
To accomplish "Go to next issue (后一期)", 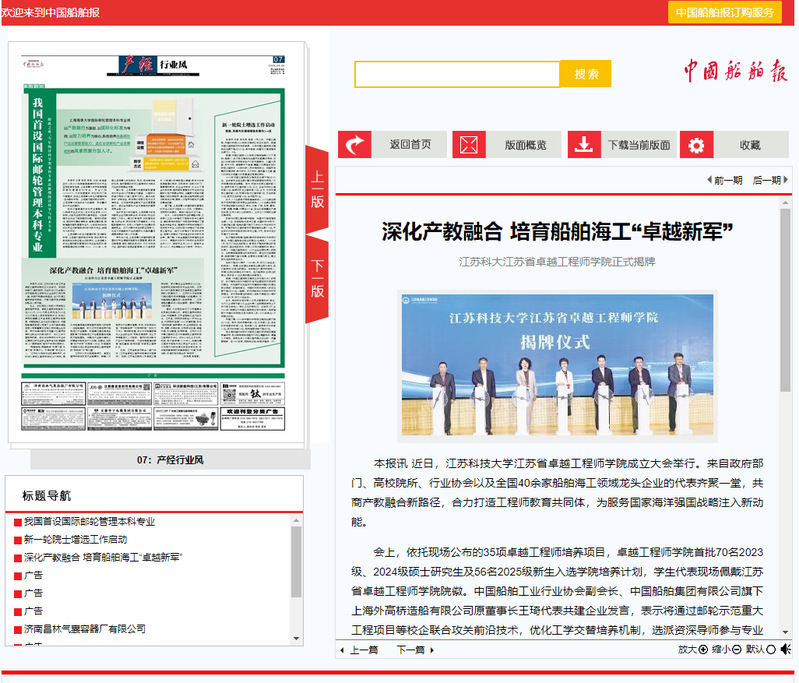I will point(766,180).
